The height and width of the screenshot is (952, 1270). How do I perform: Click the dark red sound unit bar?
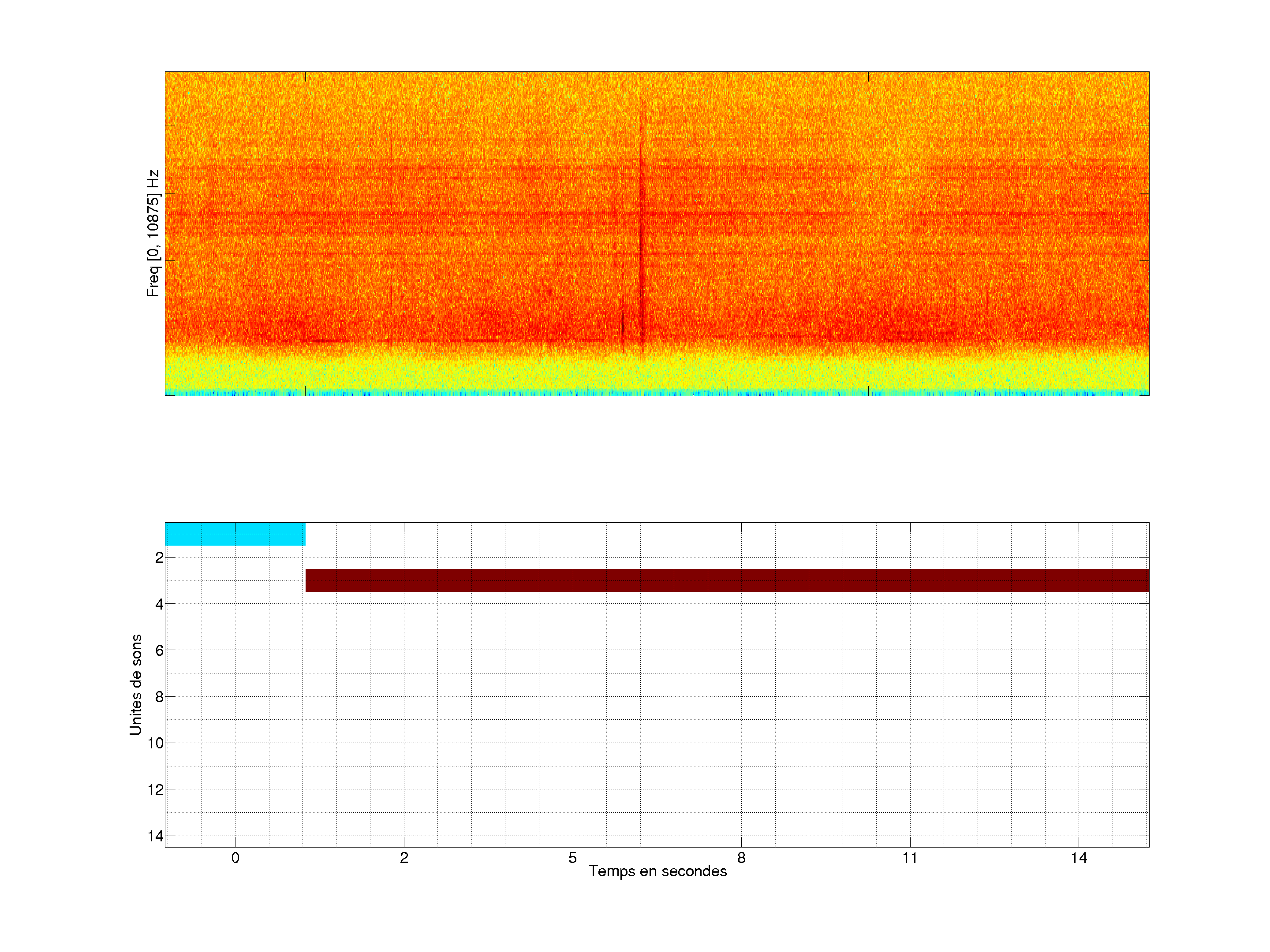pyautogui.click(x=726, y=580)
